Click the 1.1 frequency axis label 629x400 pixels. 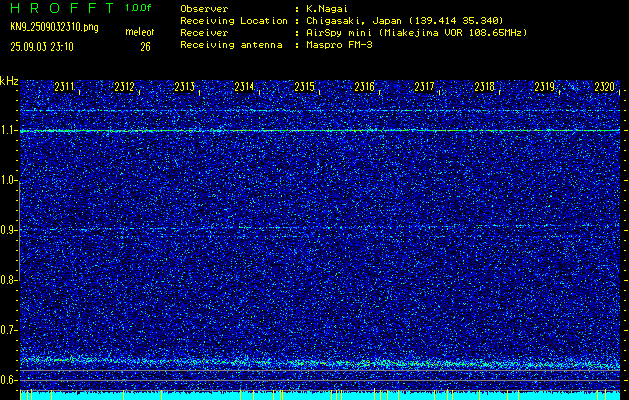click(x=8, y=130)
